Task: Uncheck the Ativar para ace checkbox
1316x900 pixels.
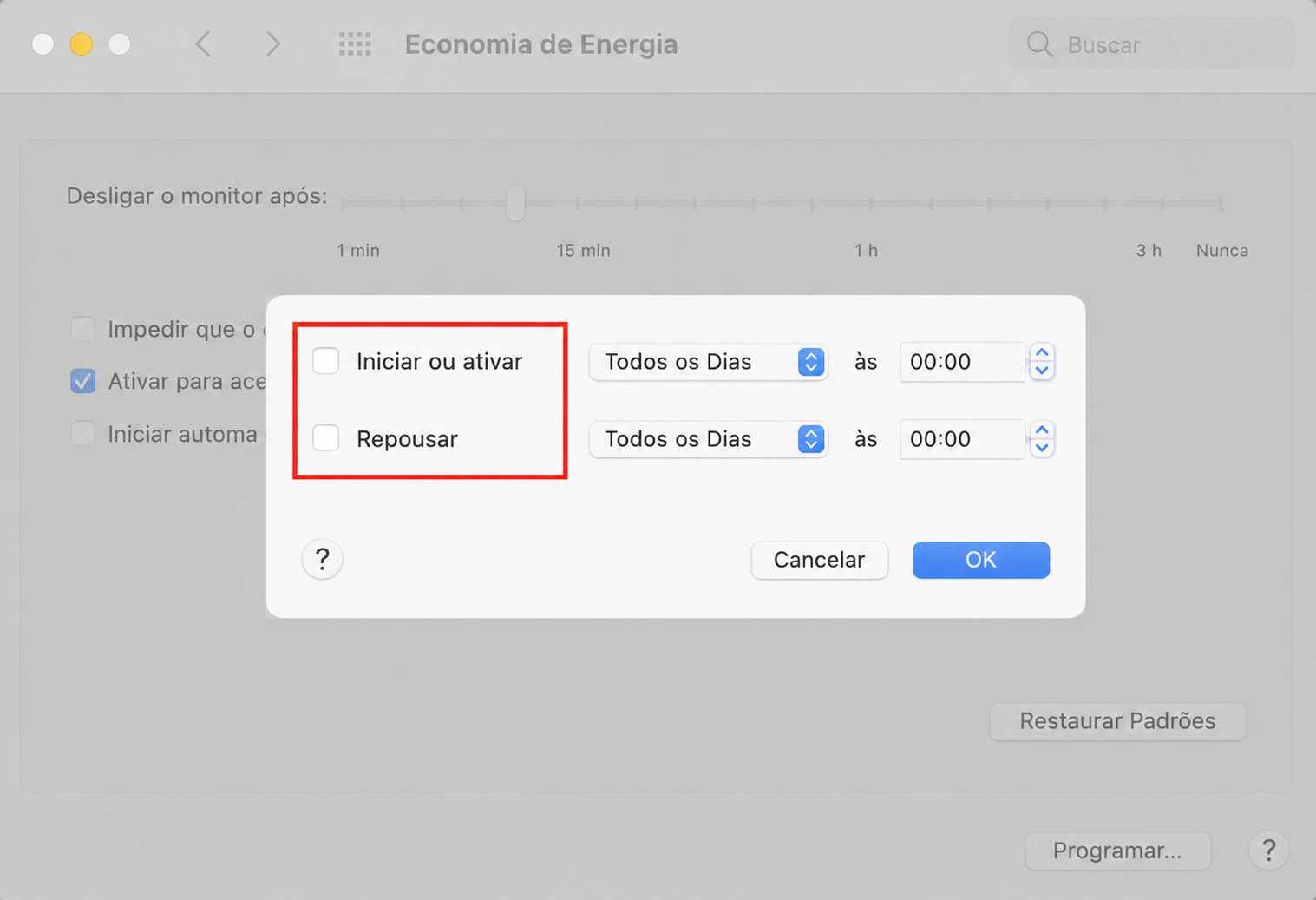Action: point(83,381)
